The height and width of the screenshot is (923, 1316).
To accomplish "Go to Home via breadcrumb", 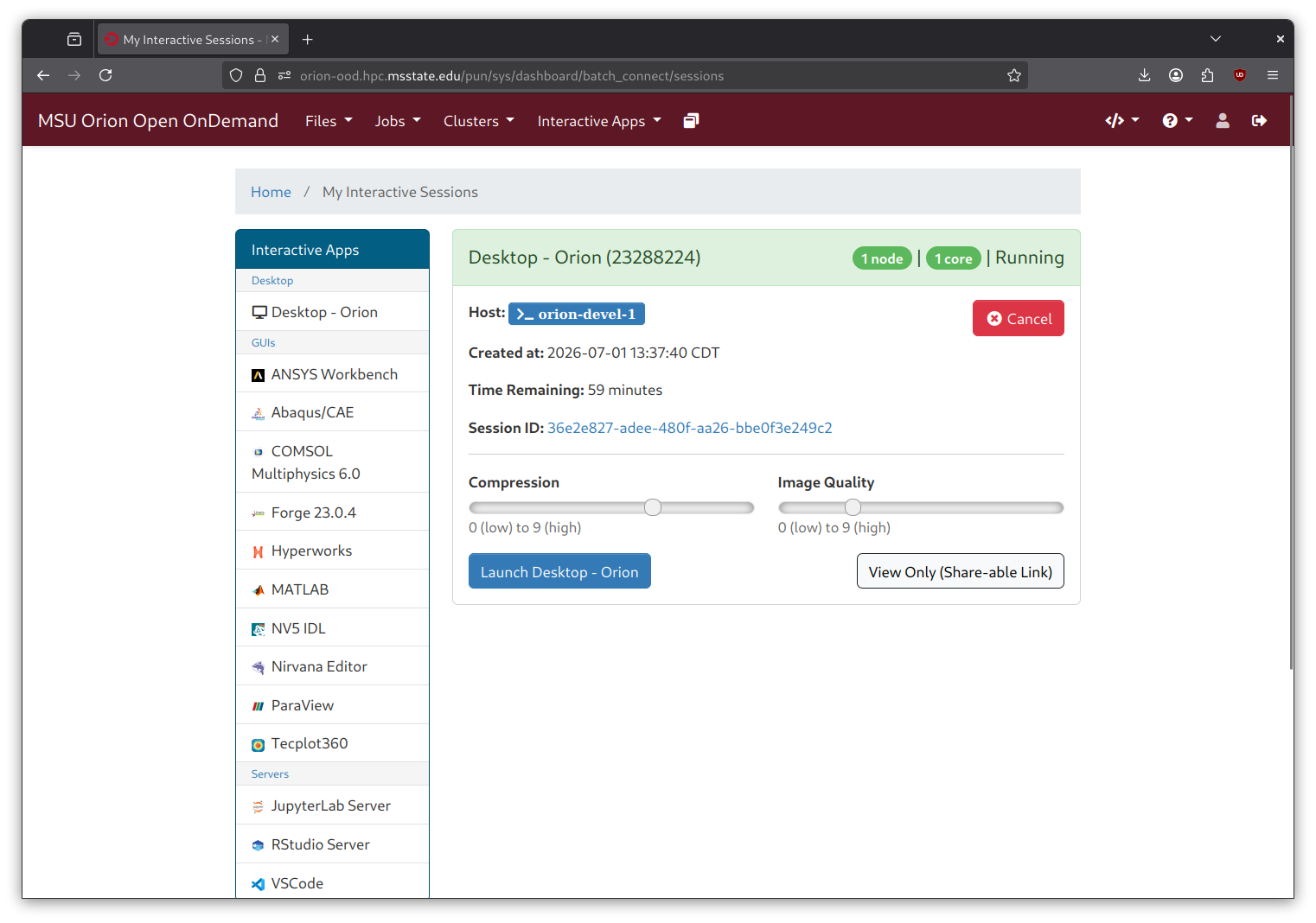I will (271, 192).
